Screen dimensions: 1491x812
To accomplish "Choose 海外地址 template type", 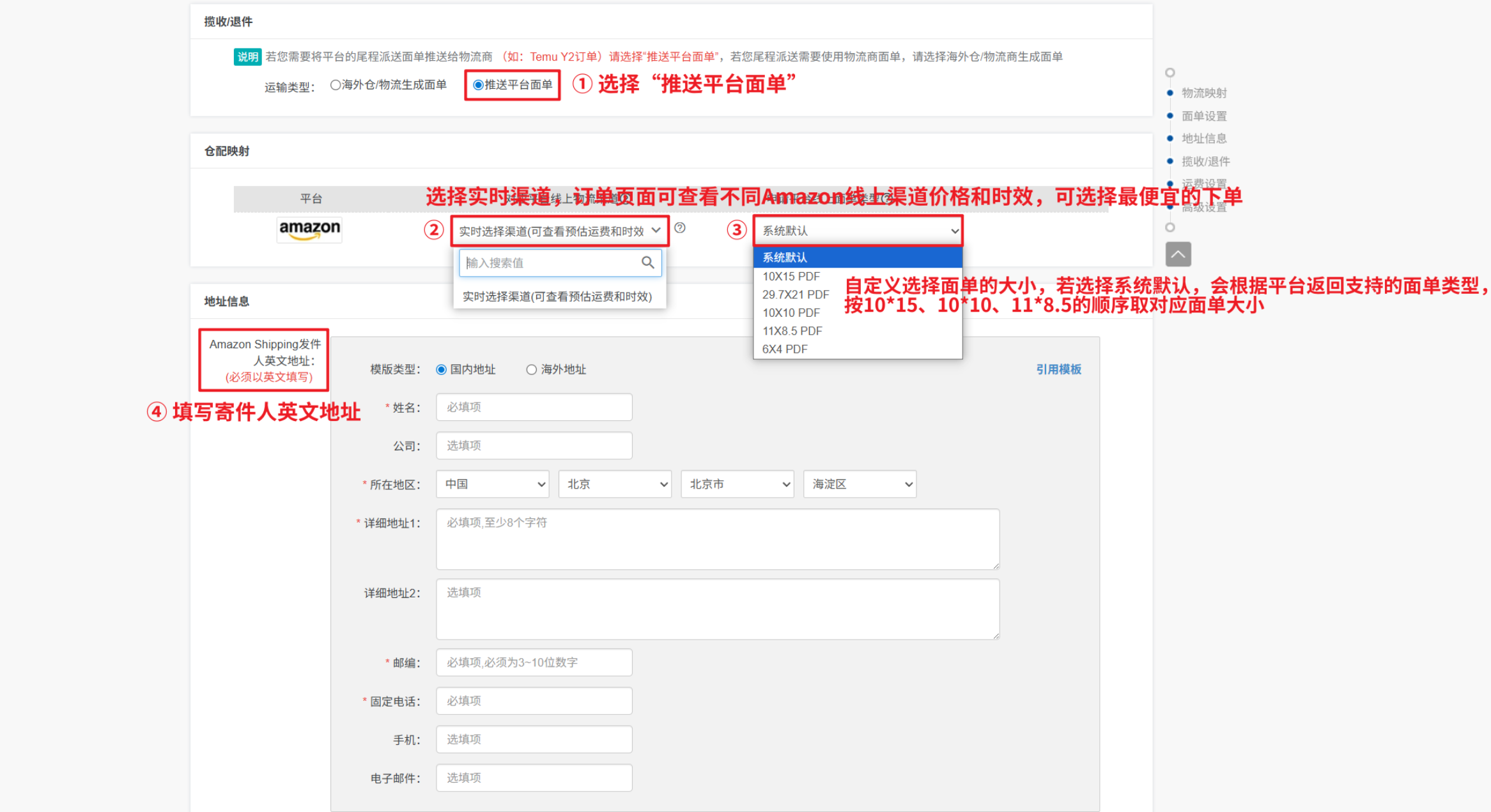I will [531, 370].
